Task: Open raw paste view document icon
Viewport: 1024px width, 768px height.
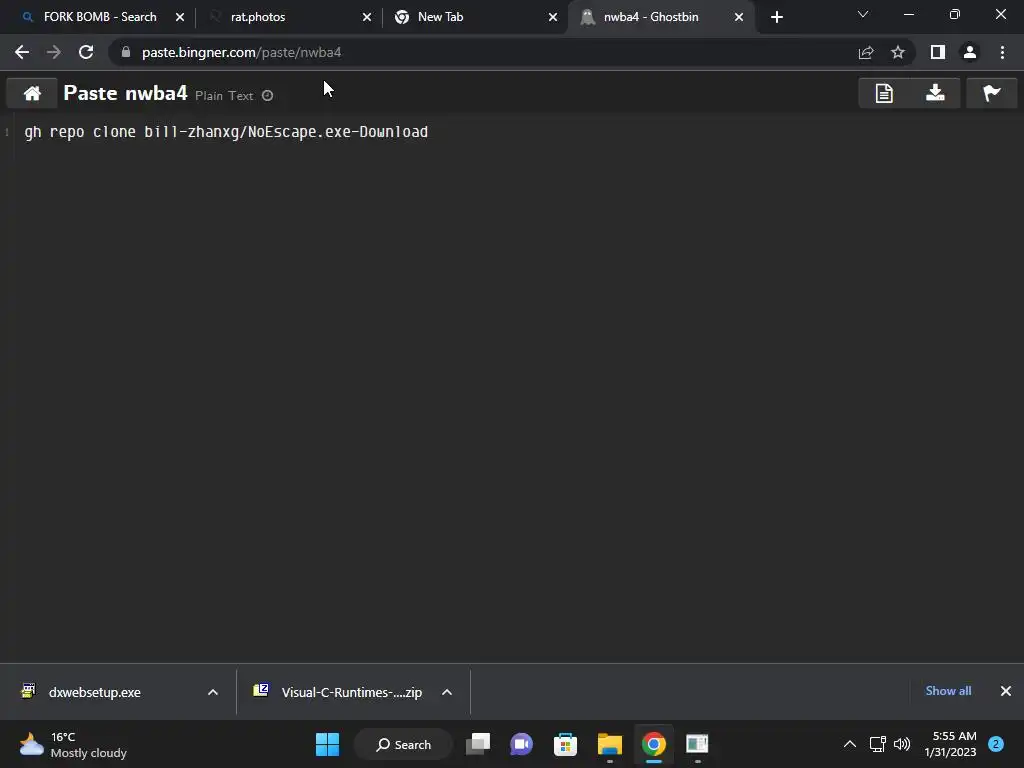Action: 884,93
